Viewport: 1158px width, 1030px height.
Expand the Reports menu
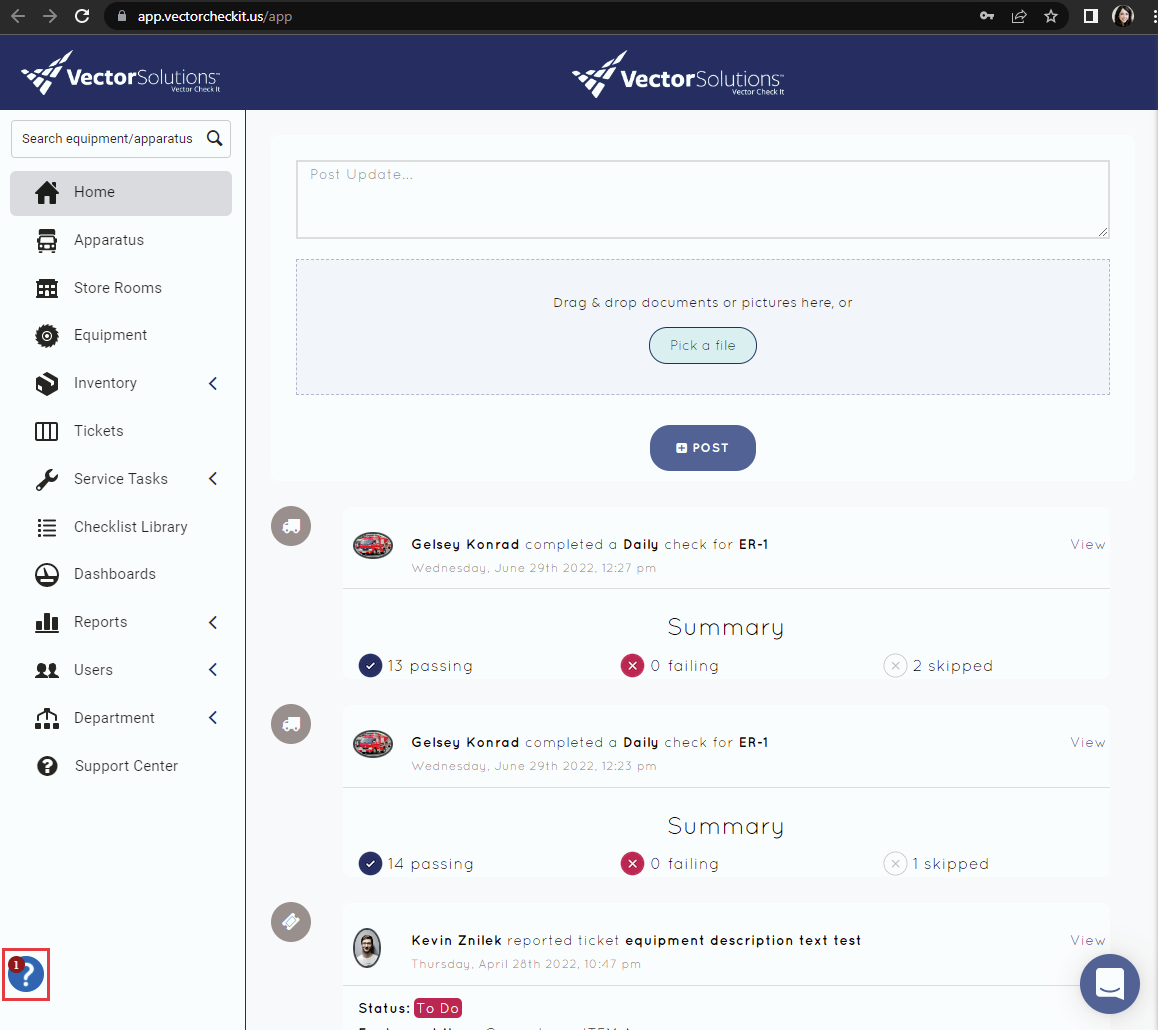tap(100, 622)
